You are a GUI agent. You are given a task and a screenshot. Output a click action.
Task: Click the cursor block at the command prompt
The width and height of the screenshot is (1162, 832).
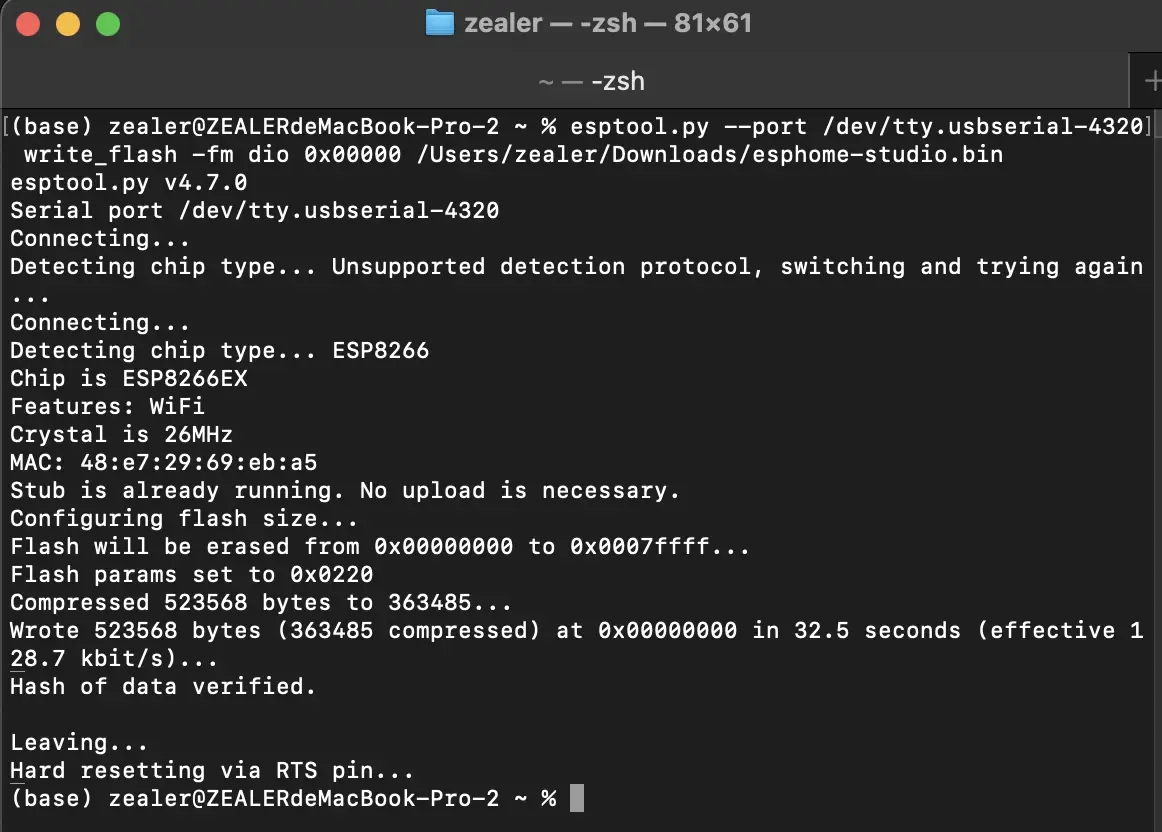pyautogui.click(x=577, y=798)
